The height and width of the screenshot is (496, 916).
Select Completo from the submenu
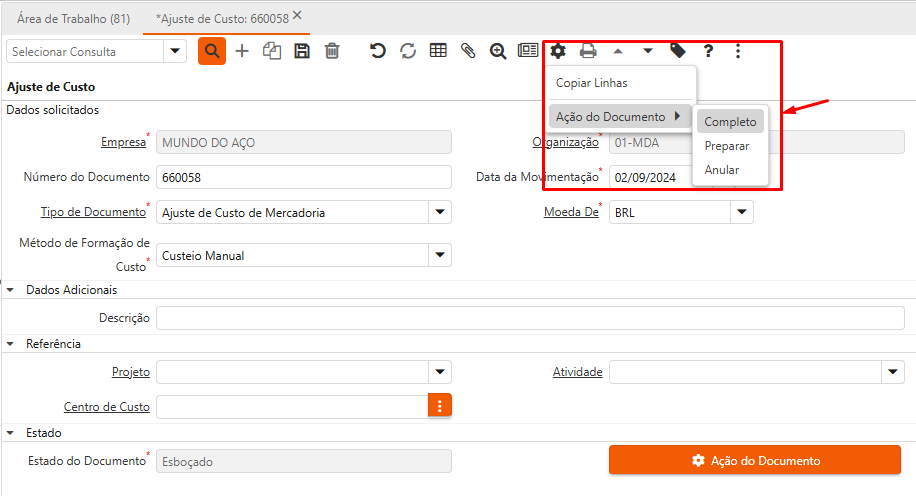[x=730, y=122]
